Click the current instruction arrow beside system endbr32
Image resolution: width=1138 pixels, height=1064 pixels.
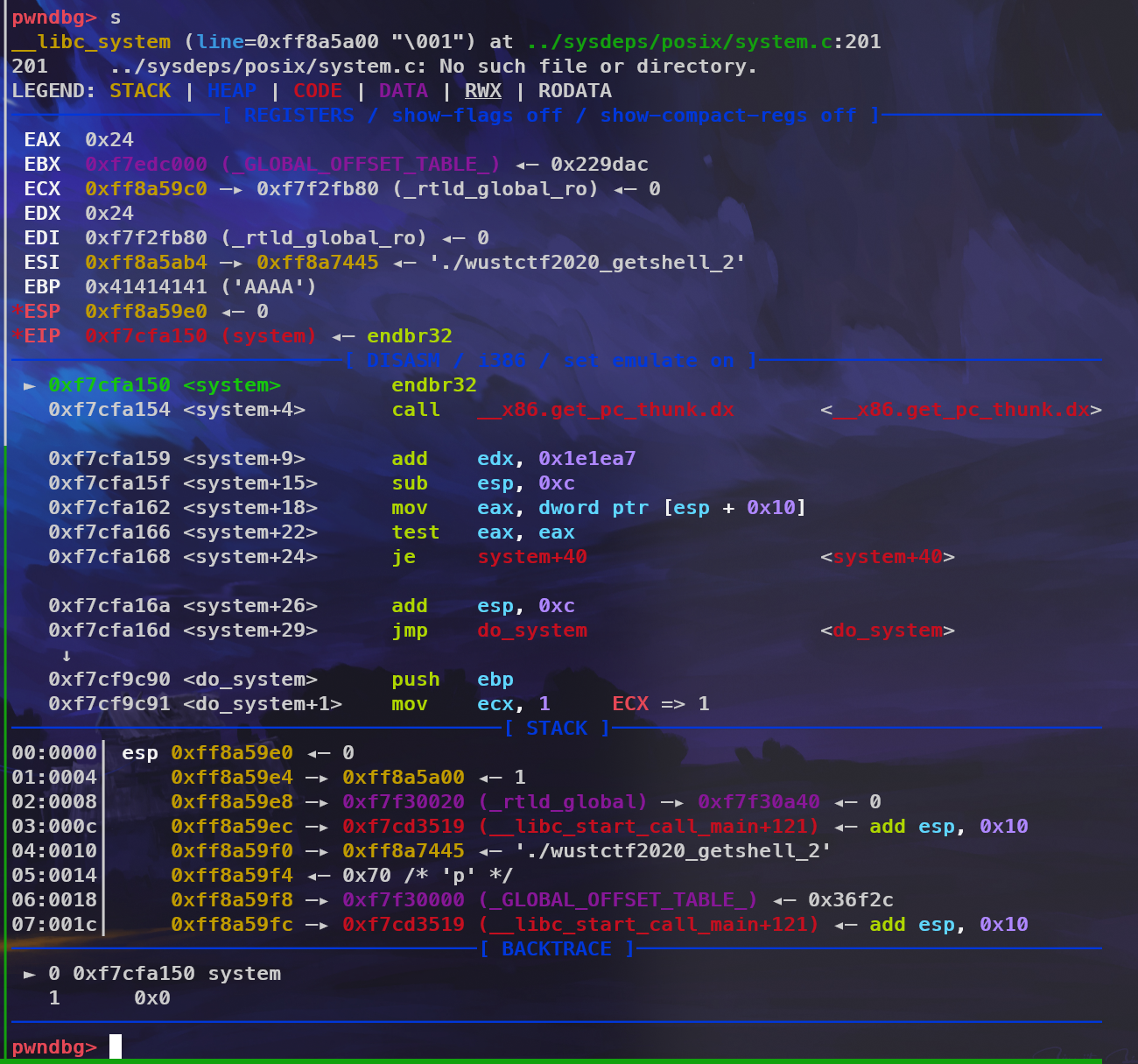coord(30,385)
